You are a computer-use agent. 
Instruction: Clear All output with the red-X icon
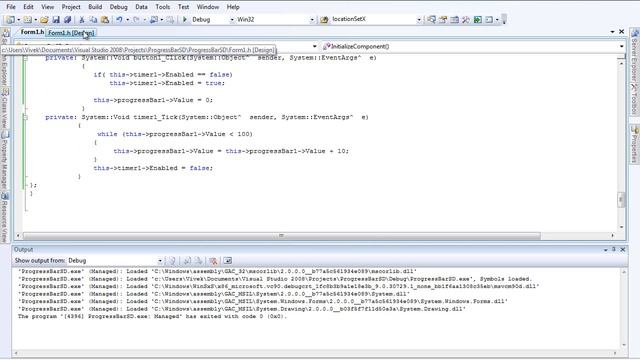tap(213, 260)
